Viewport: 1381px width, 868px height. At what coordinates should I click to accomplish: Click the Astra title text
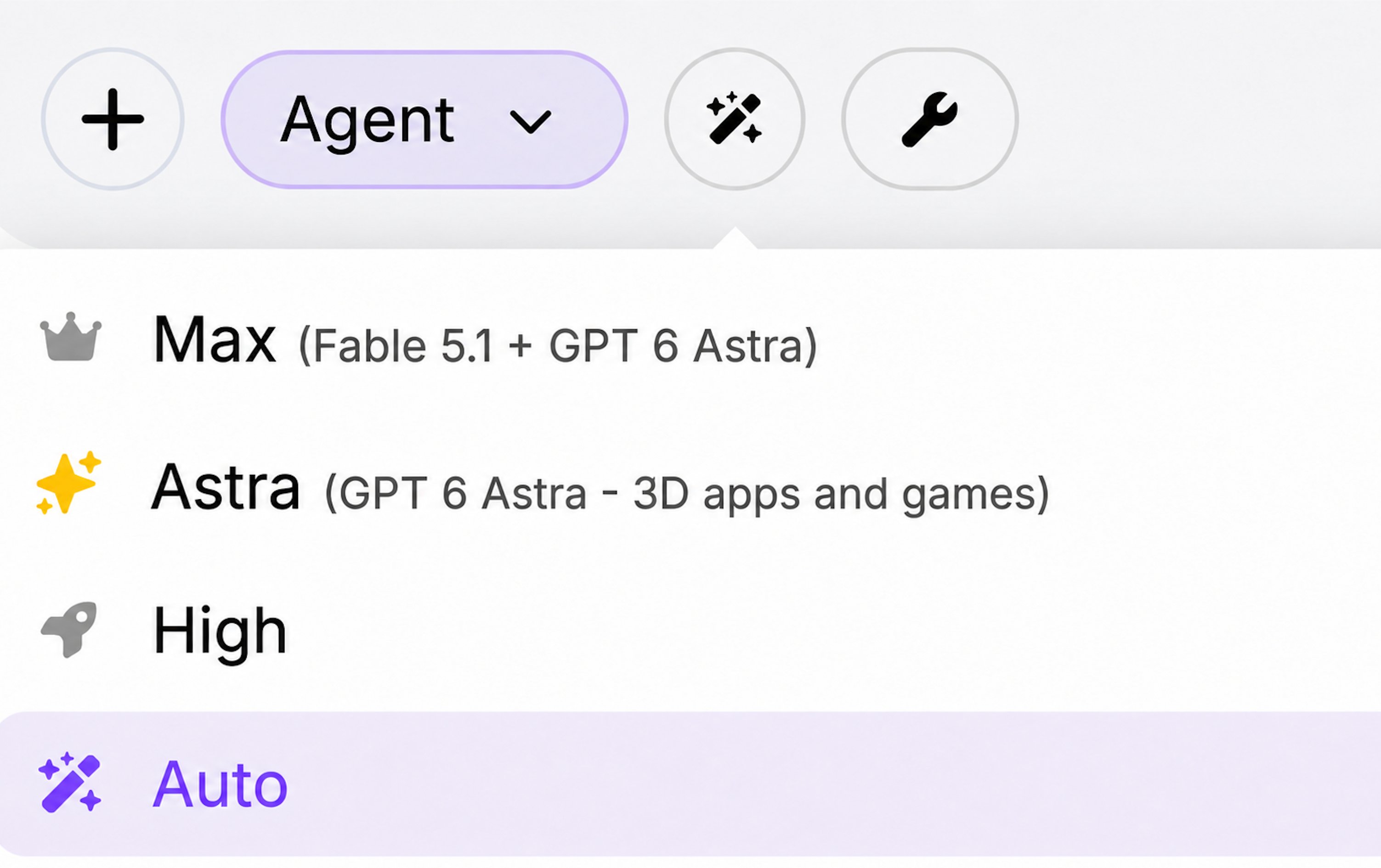point(226,487)
